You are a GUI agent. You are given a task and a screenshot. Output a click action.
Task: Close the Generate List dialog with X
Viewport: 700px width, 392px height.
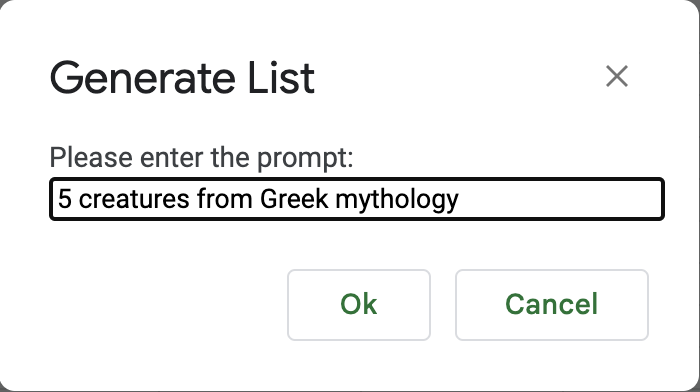click(617, 76)
